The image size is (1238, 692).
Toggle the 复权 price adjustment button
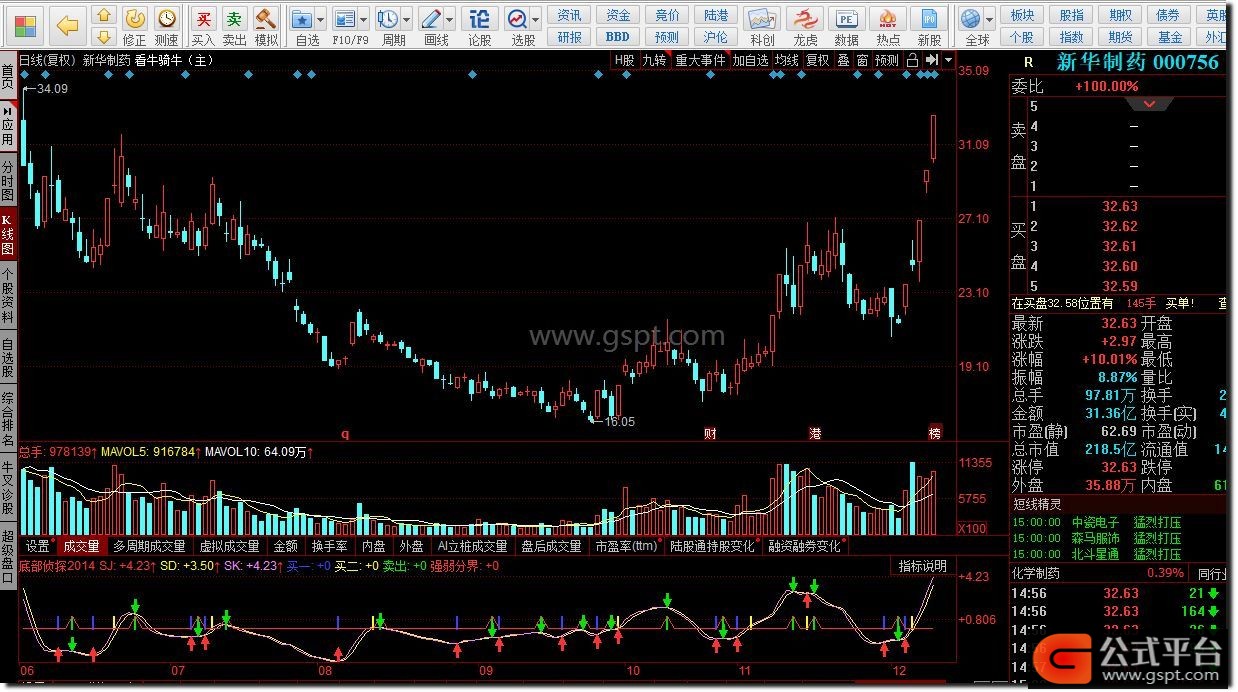coord(818,60)
